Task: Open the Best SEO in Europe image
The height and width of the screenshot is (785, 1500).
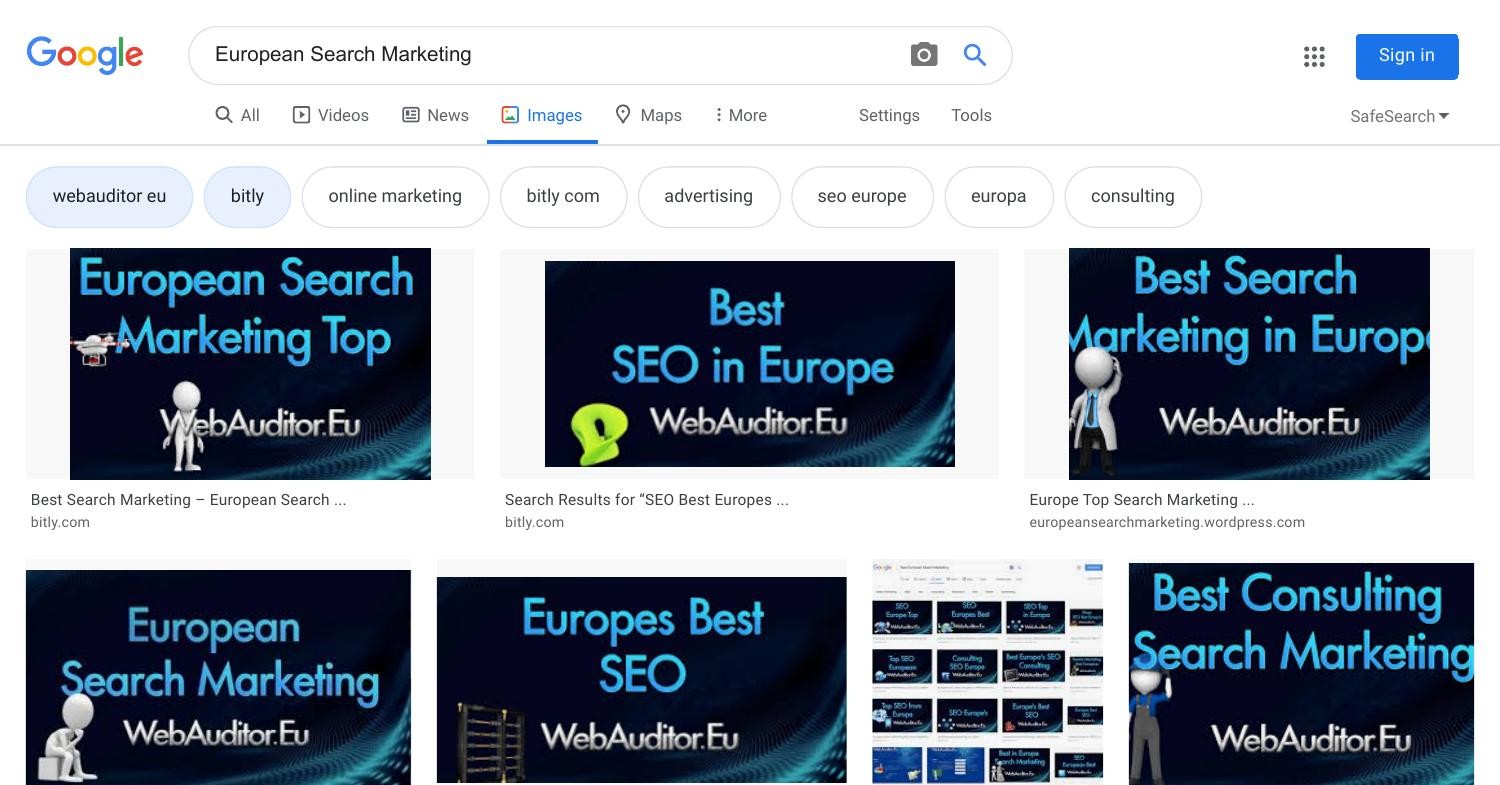Action: (749, 364)
